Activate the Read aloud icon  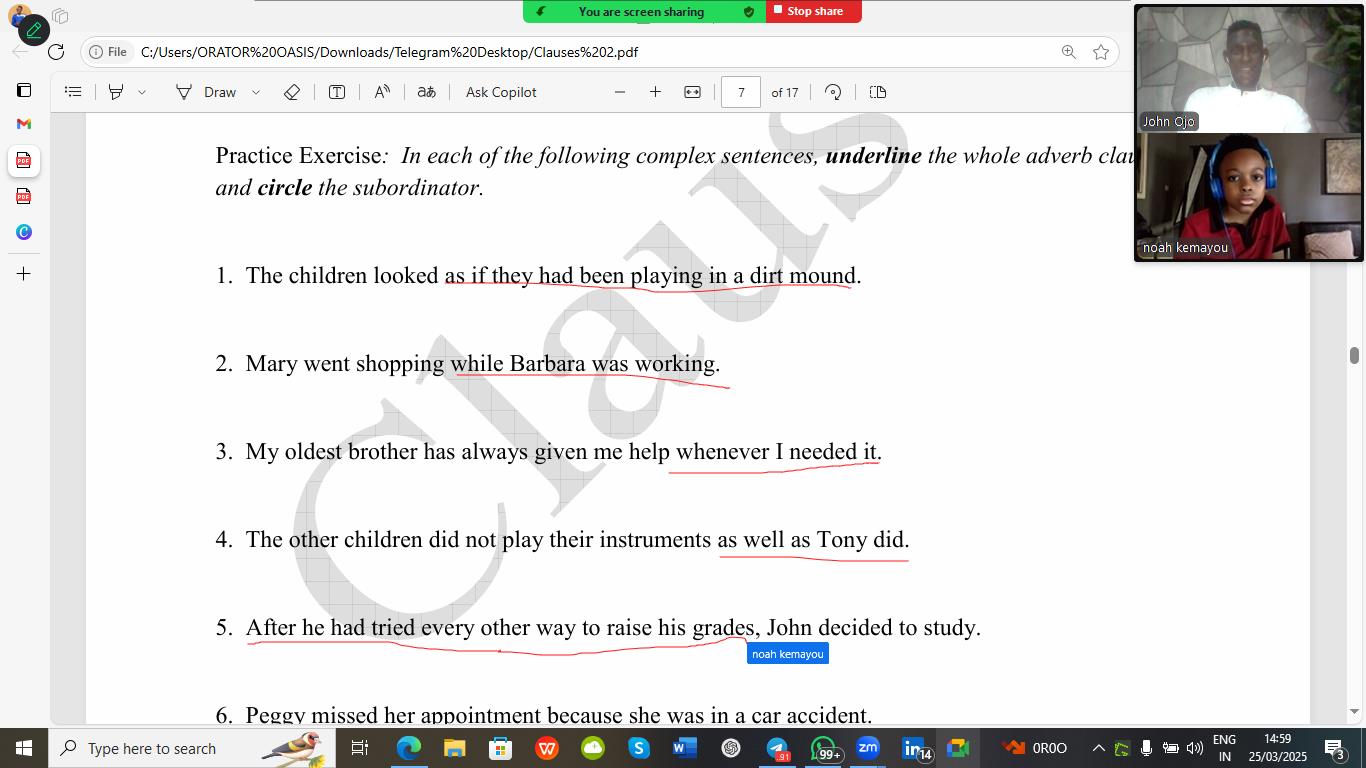coord(382,92)
